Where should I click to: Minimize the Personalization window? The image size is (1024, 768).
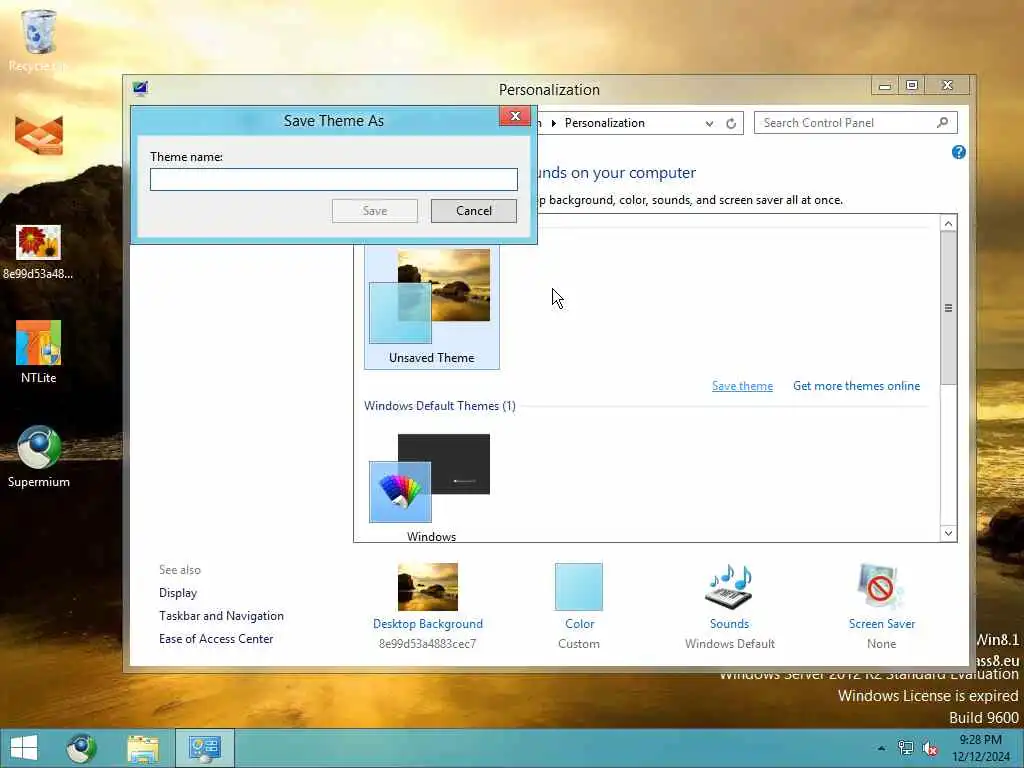click(885, 86)
